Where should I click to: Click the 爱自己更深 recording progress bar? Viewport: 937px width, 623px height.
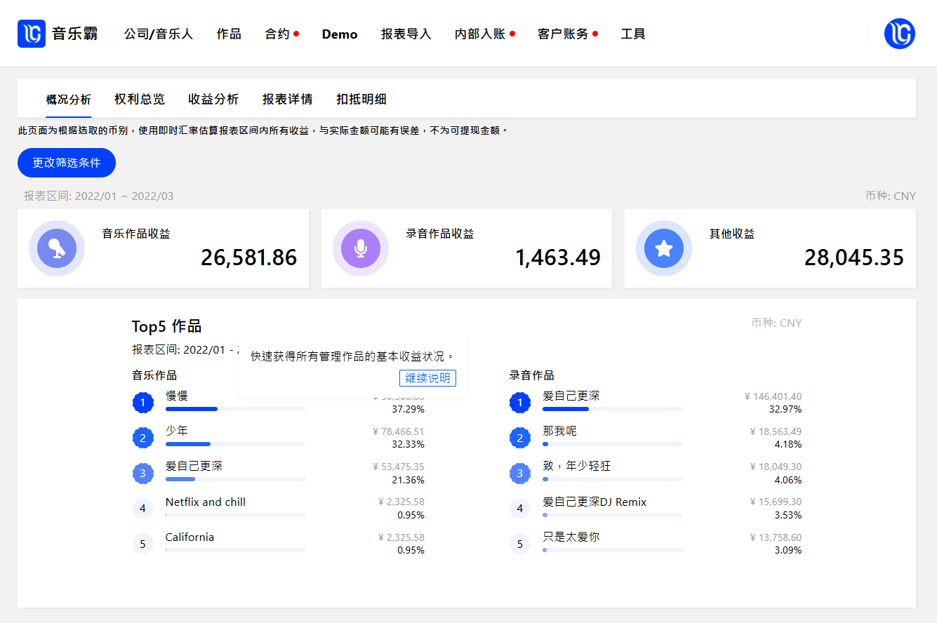[613, 409]
